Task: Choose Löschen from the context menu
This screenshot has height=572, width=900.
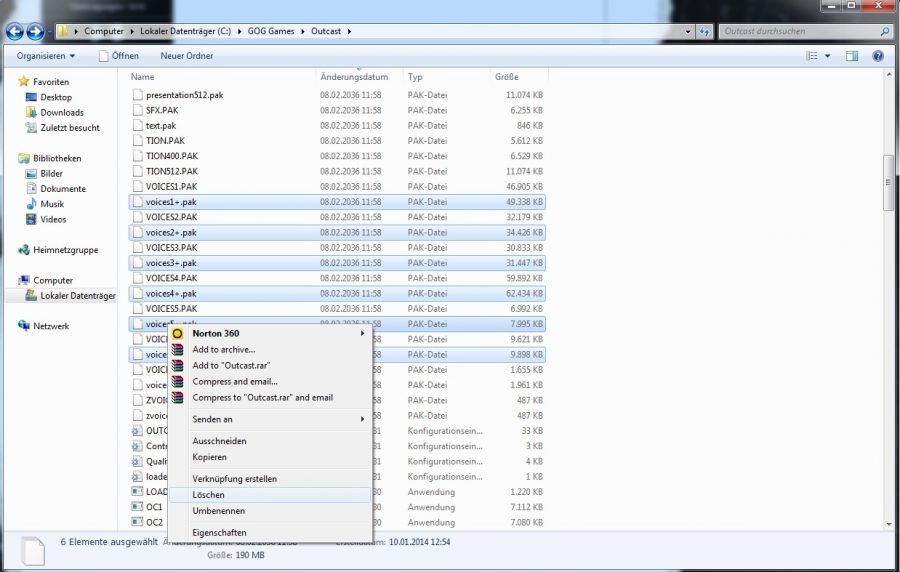Action: pos(208,495)
